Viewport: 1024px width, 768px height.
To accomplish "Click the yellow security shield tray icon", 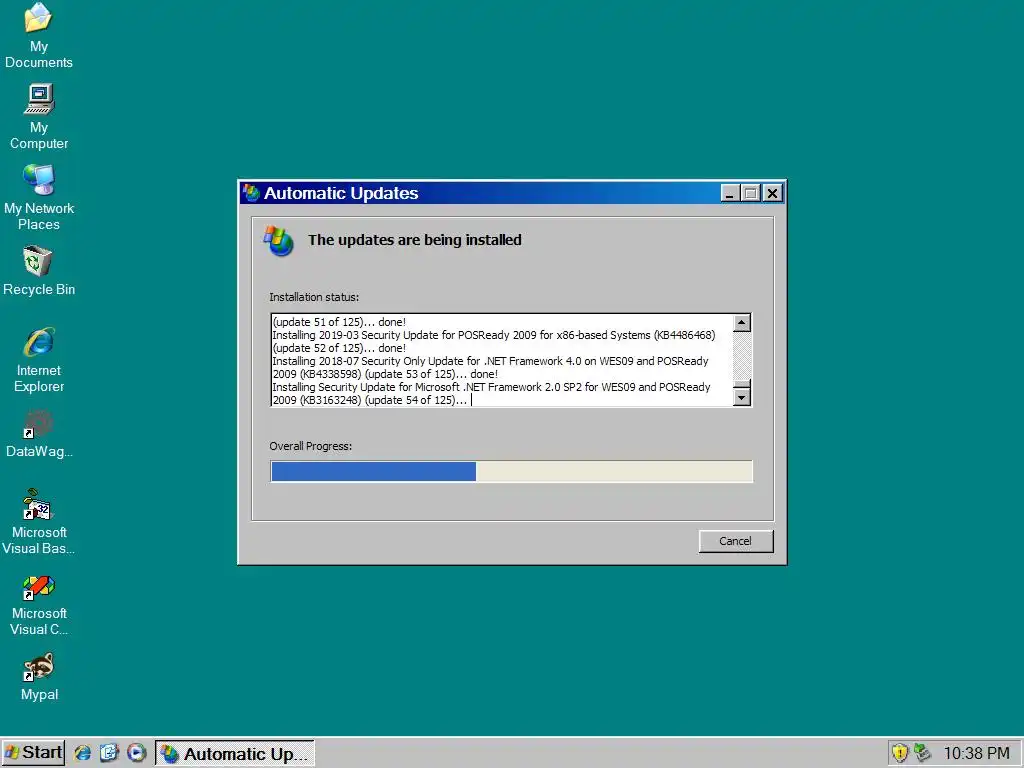I will [900, 753].
